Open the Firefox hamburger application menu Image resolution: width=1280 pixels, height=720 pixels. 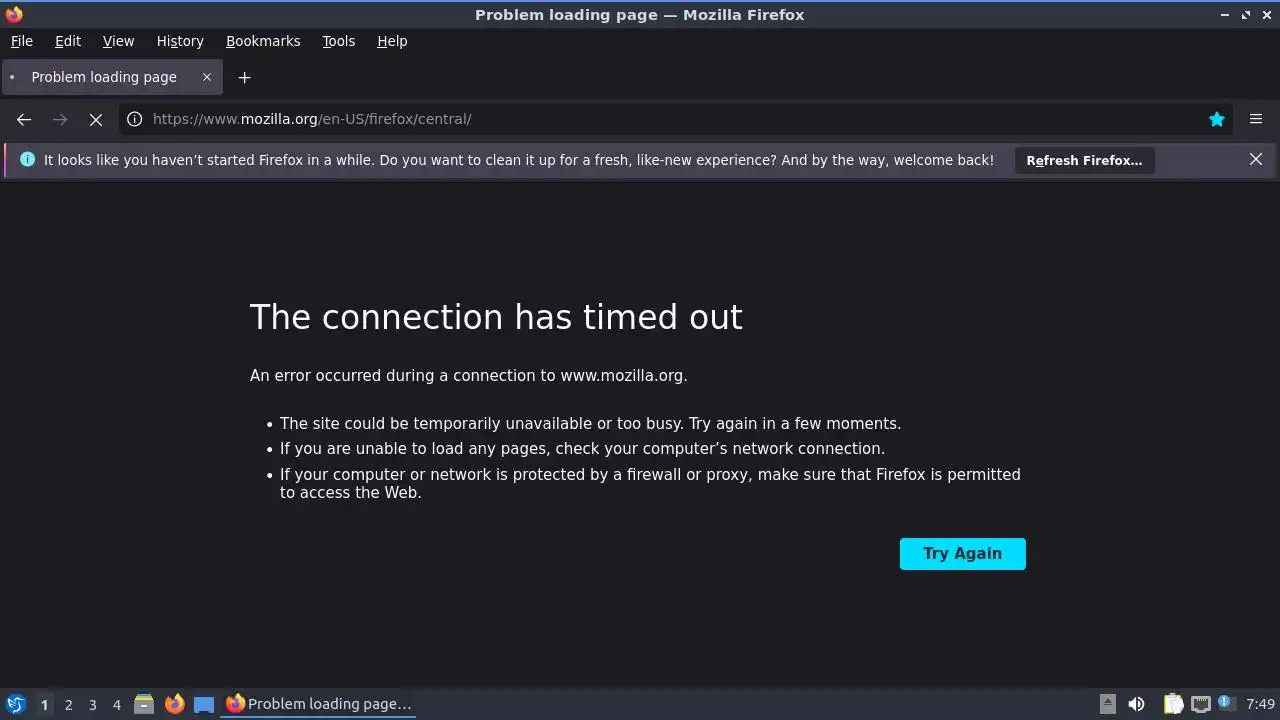tap(1256, 119)
